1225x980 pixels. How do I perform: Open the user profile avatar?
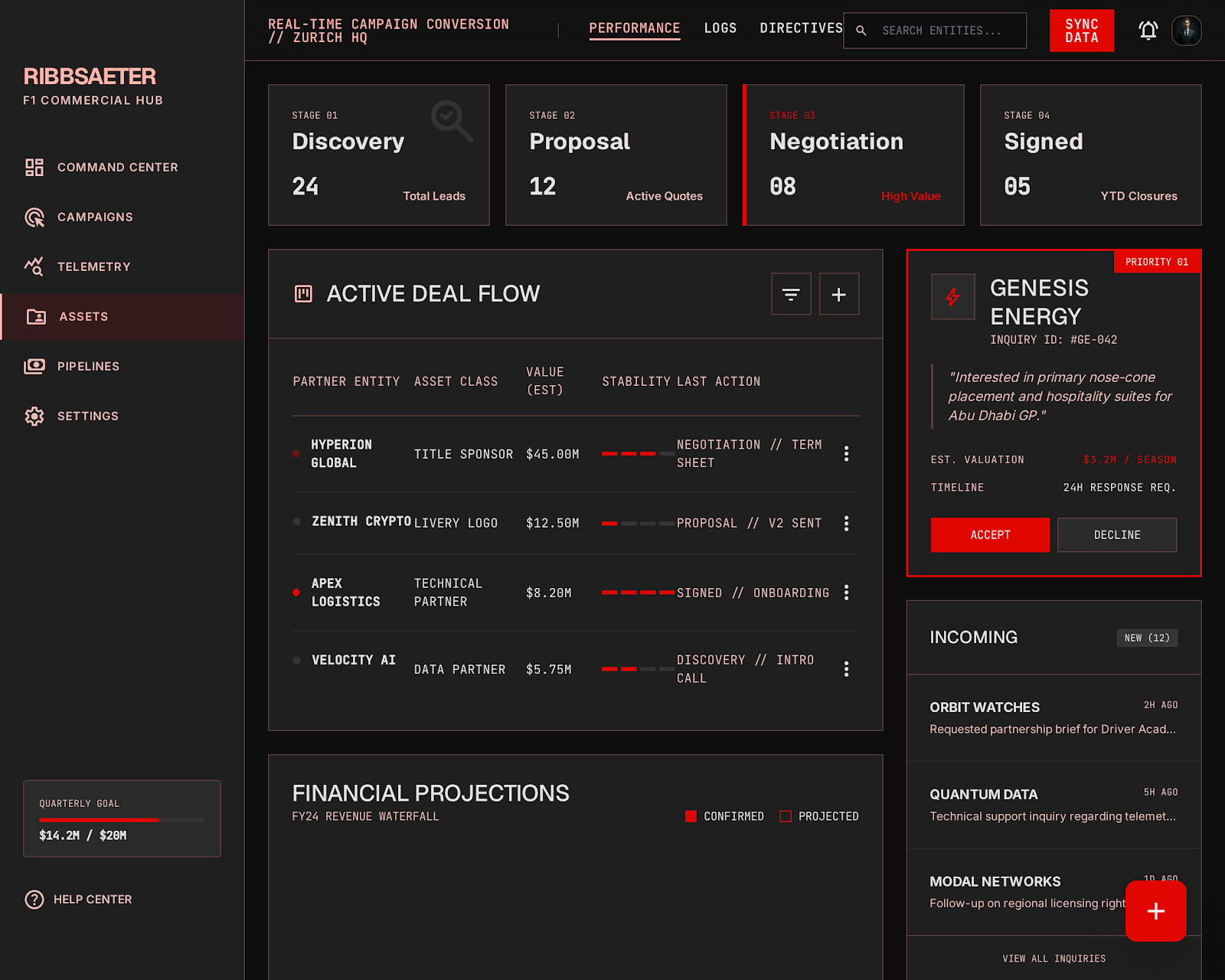(x=1187, y=31)
